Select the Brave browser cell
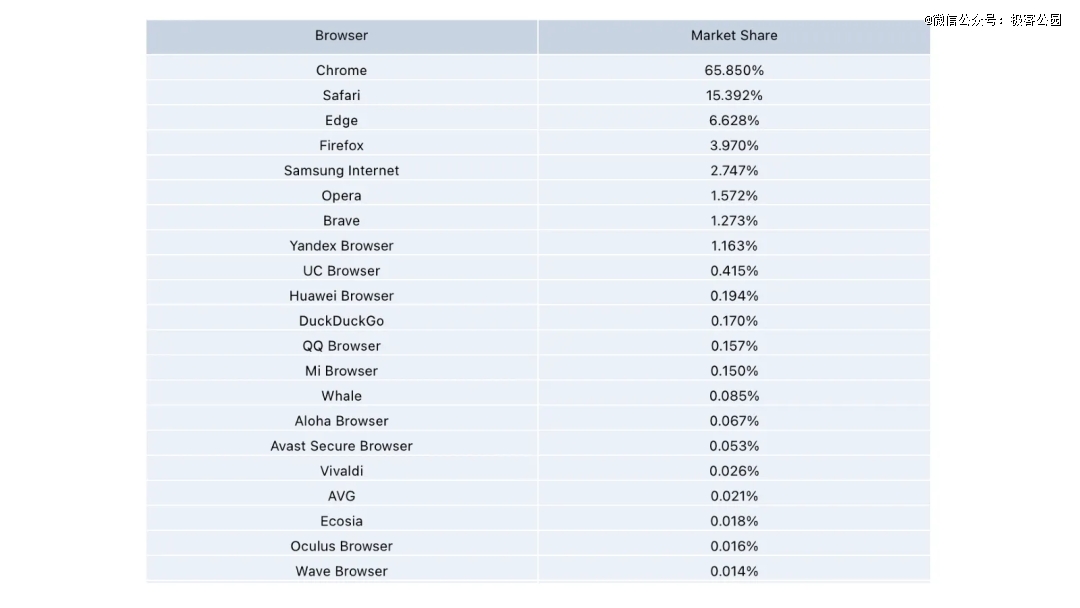 click(x=341, y=220)
